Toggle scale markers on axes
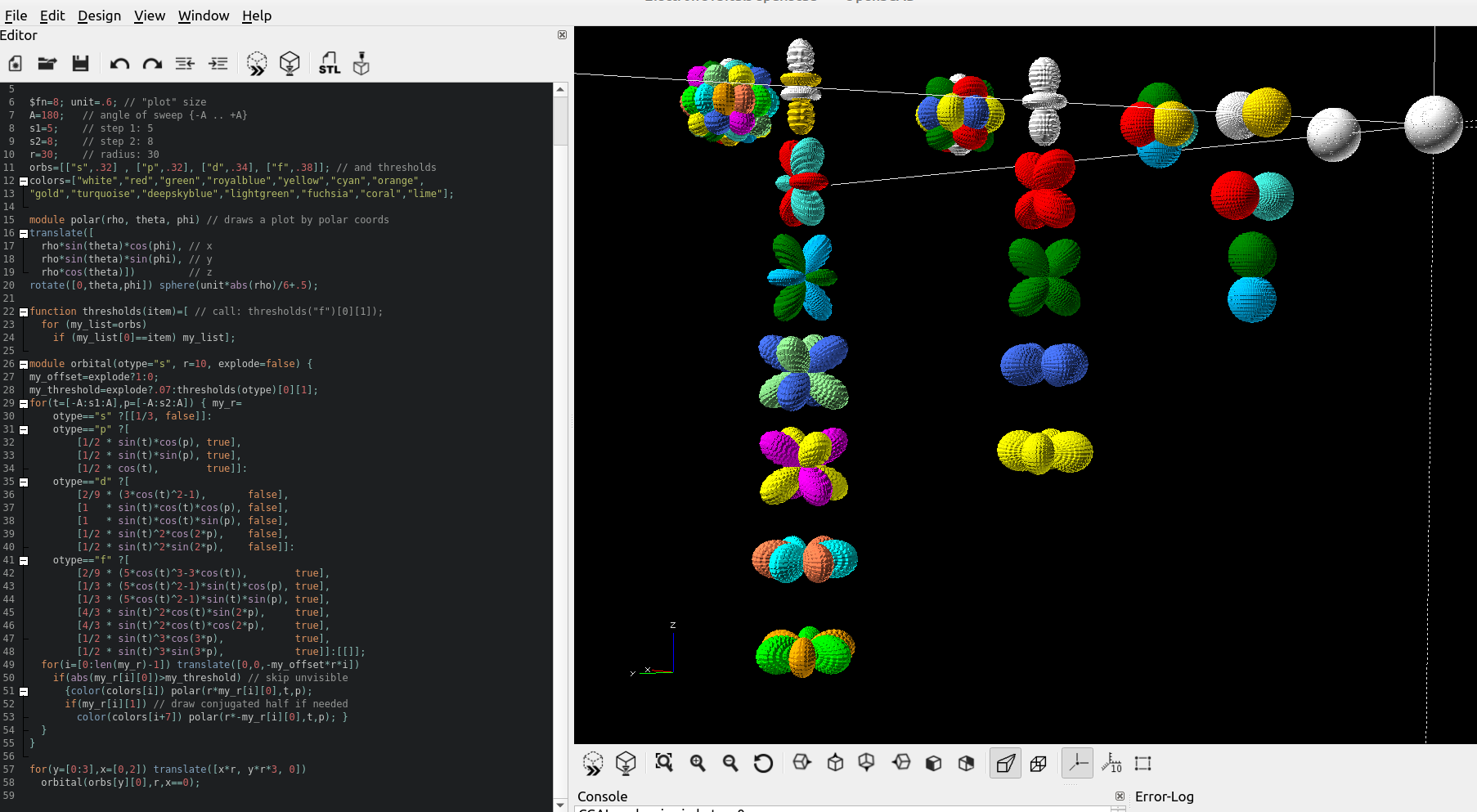Image resolution: width=1477 pixels, height=812 pixels. [x=1111, y=764]
